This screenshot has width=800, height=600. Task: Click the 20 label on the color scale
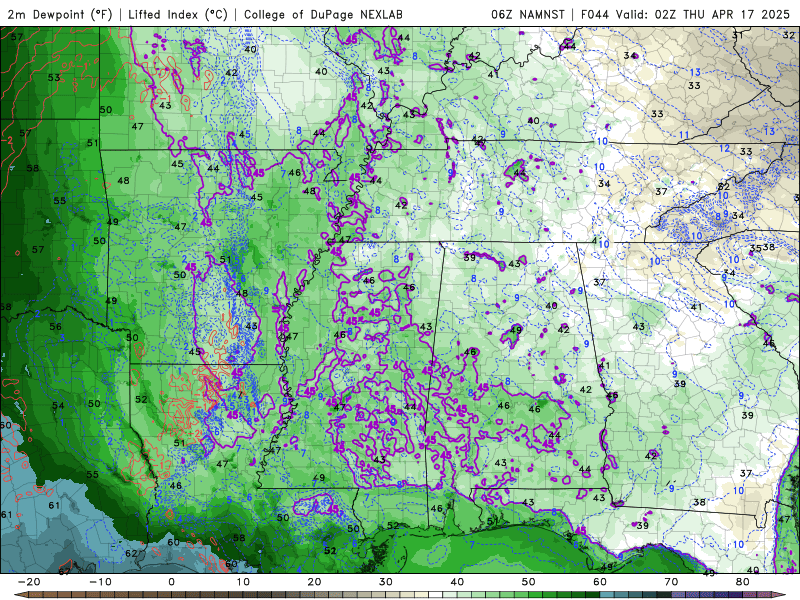[314, 582]
